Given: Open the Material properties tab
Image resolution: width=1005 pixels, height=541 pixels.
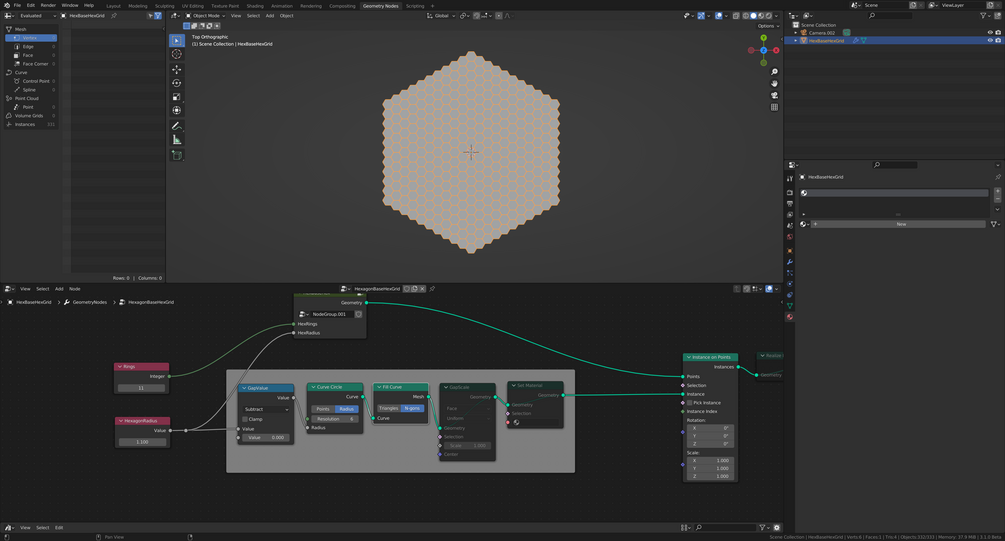Looking at the screenshot, I should (x=790, y=317).
